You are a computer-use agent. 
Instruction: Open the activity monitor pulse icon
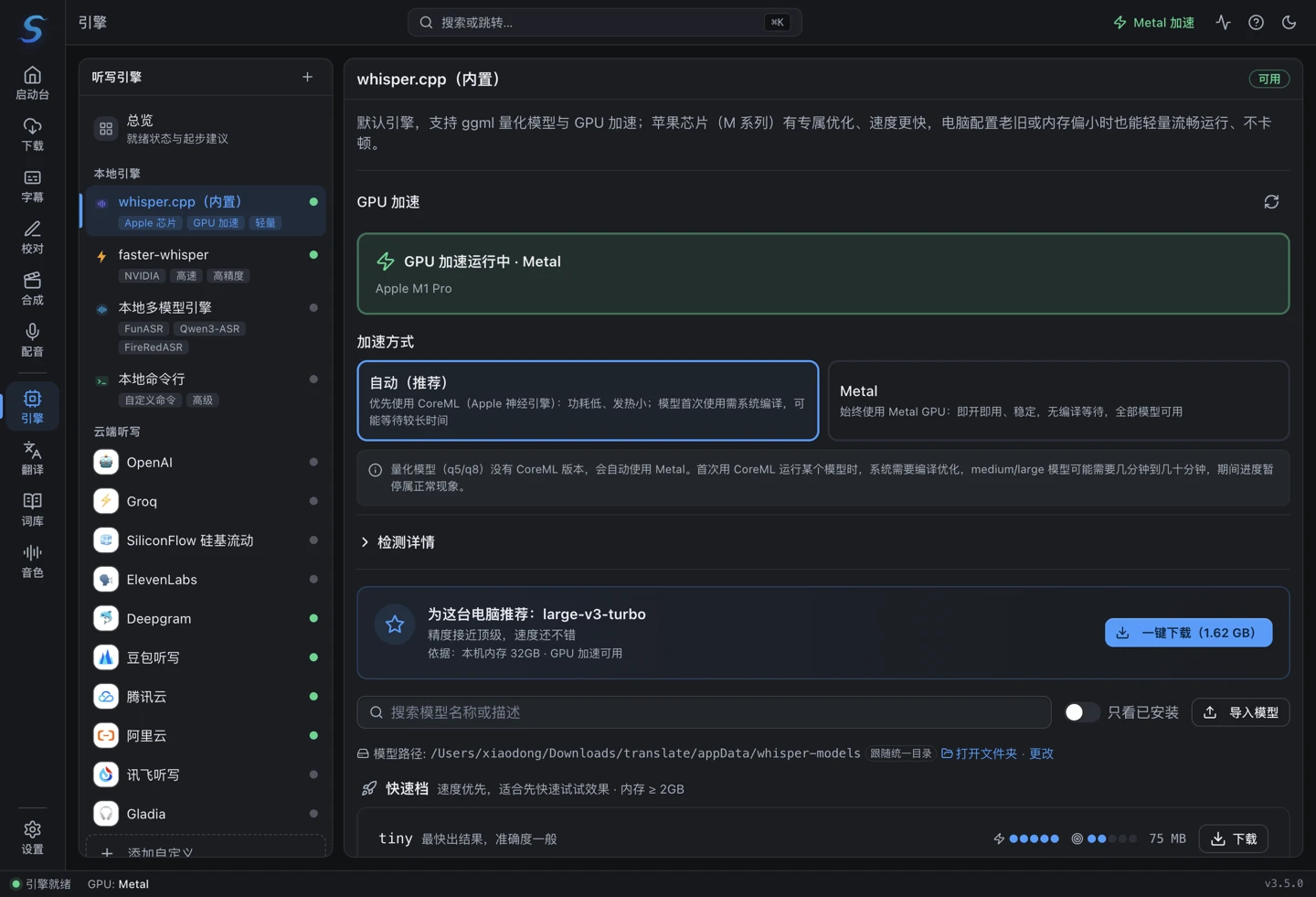tap(1223, 22)
